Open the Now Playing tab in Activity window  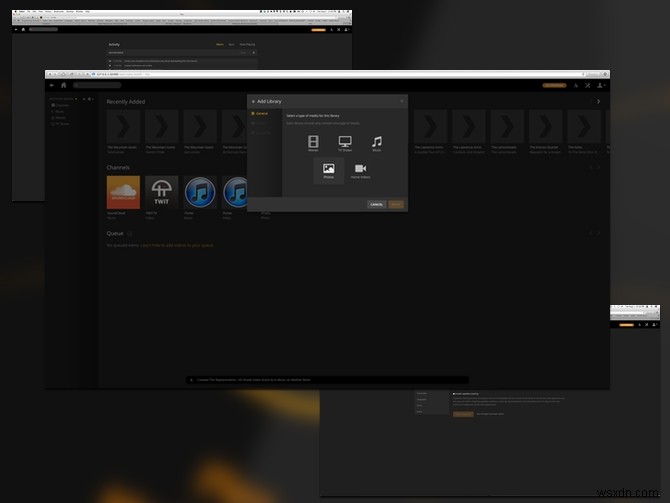point(247,44)
